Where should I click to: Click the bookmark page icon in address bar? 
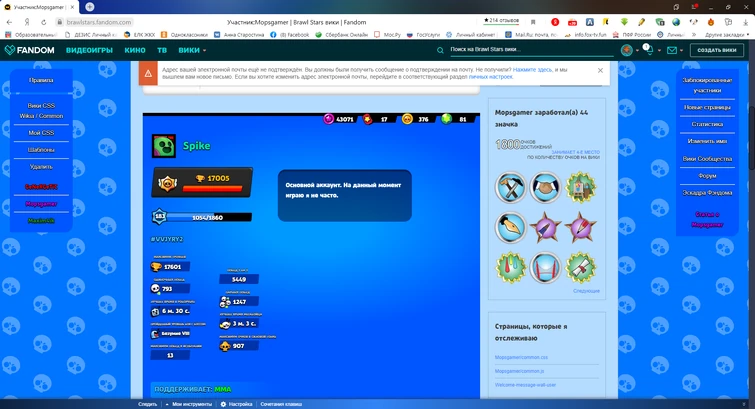point(533,22)
